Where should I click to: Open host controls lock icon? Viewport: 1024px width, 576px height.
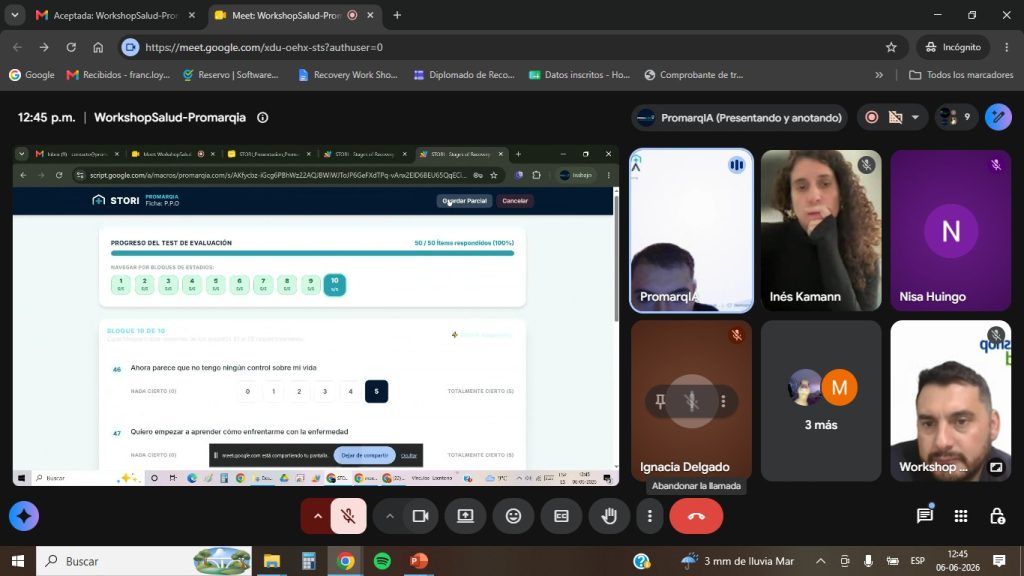tap(997, 516)
